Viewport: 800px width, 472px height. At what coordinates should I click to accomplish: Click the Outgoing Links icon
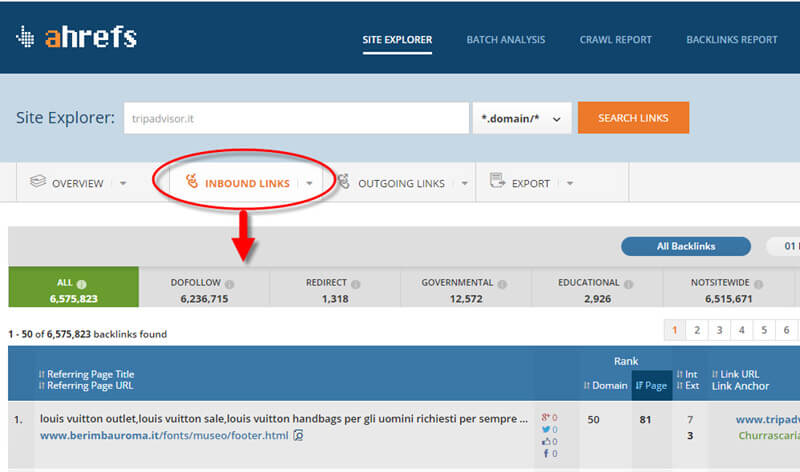(343, 181)
